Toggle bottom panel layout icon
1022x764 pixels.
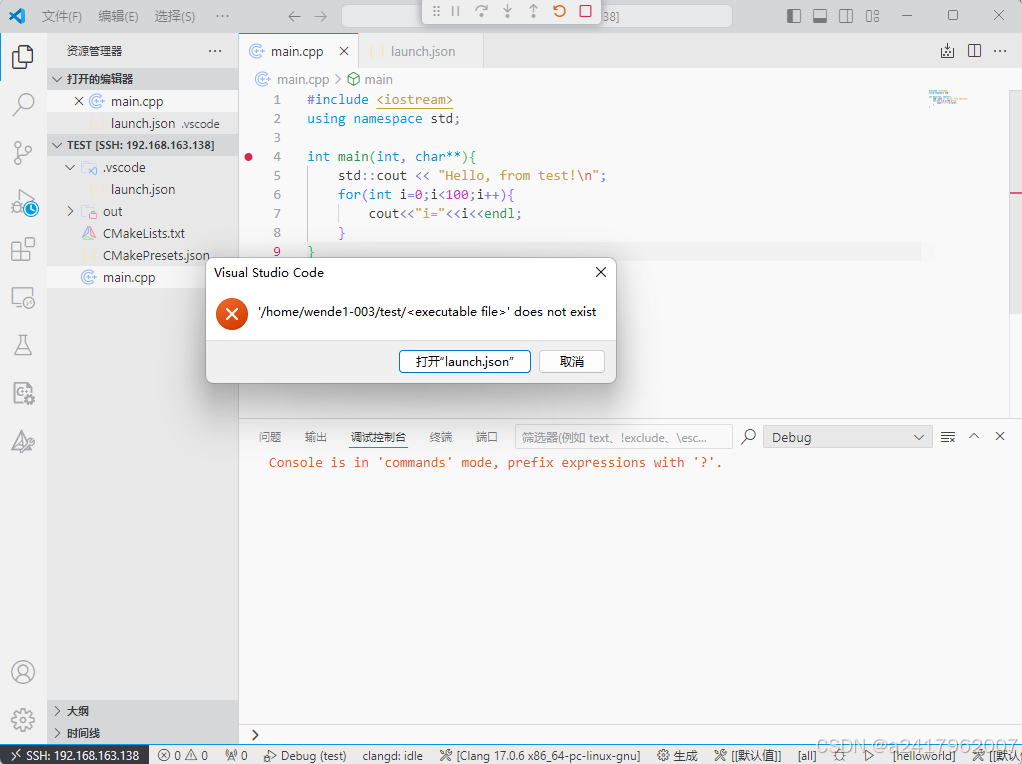pyautogui.click(x=820, y=16)
